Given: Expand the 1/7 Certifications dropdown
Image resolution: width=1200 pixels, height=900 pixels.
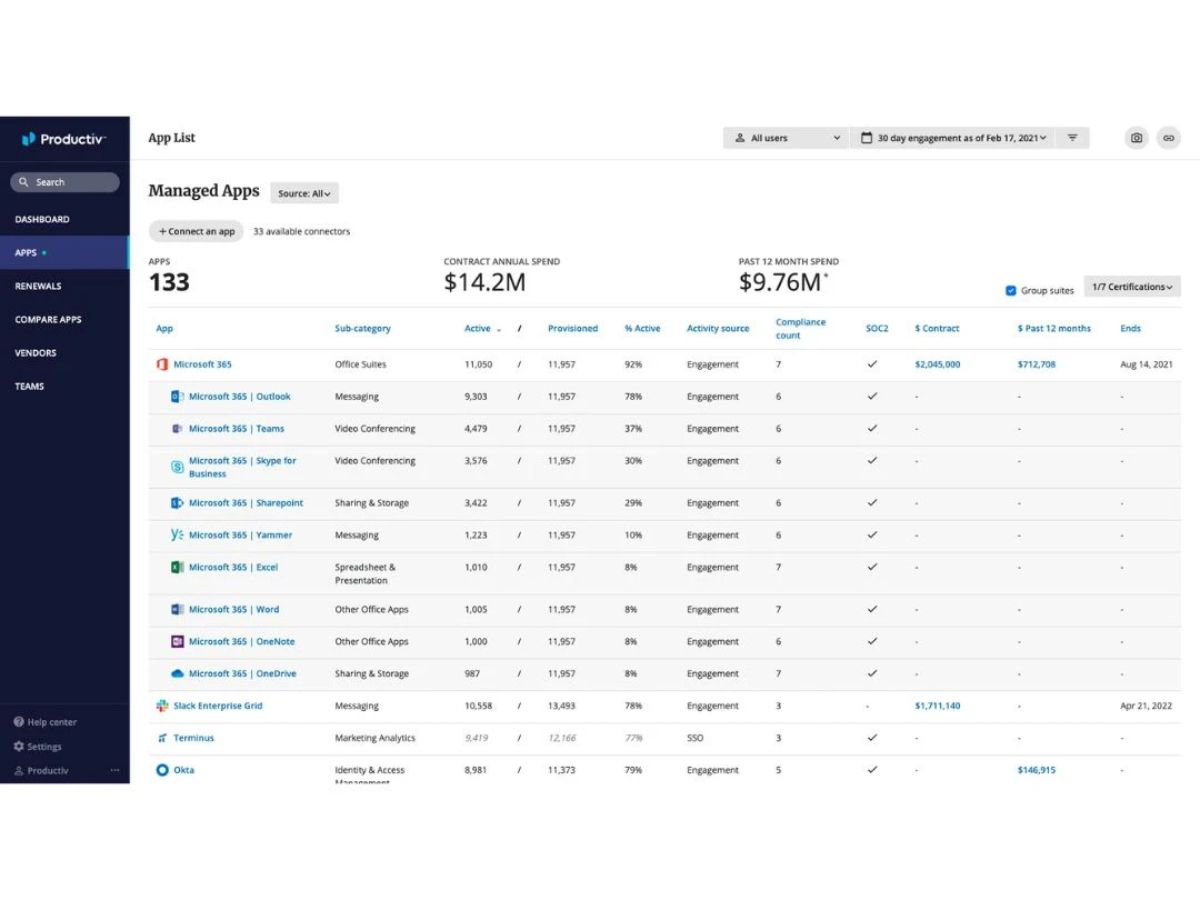Looking at the screenshot, I should [x=1132, y=287].
